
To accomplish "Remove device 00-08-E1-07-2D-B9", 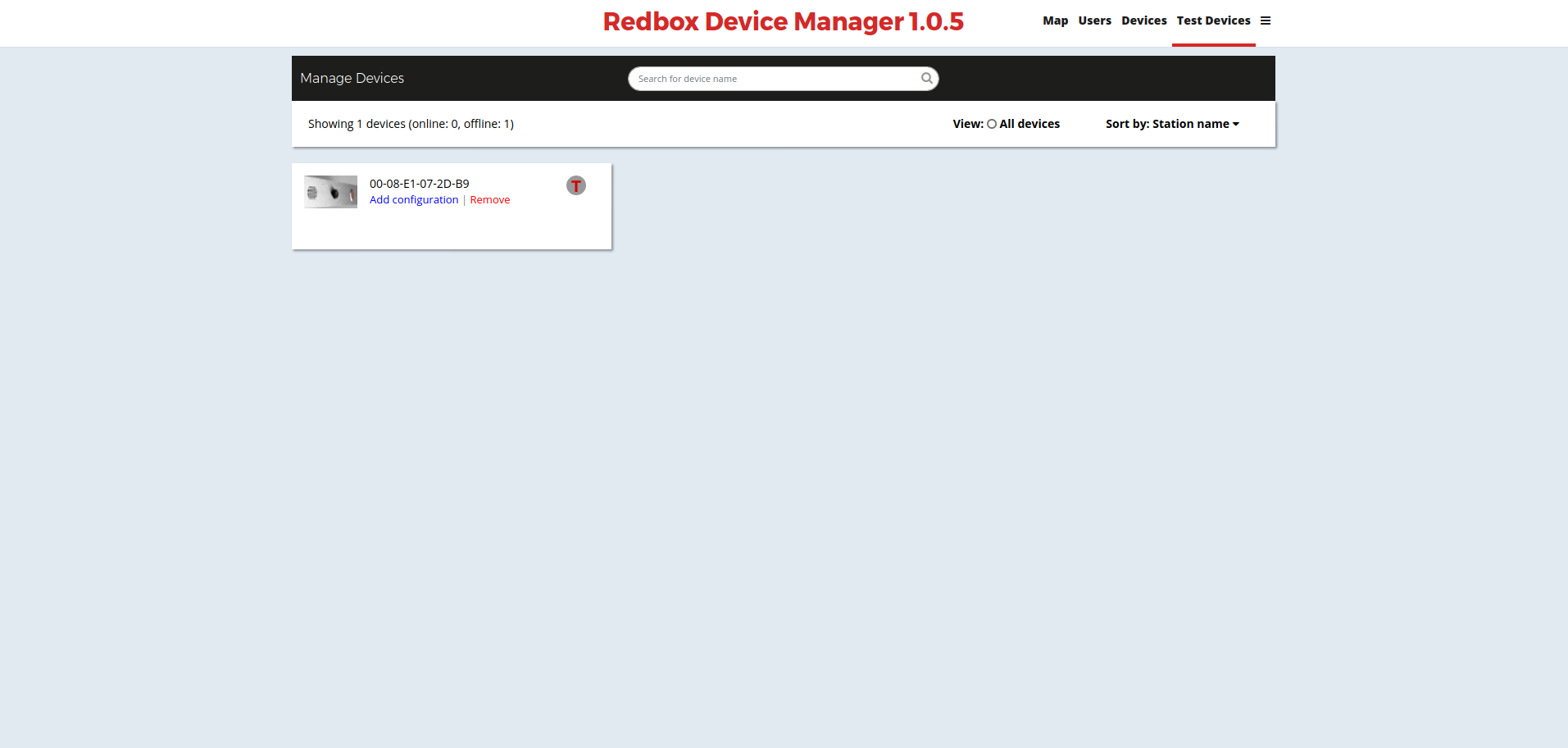I will [x=489, y=200].
